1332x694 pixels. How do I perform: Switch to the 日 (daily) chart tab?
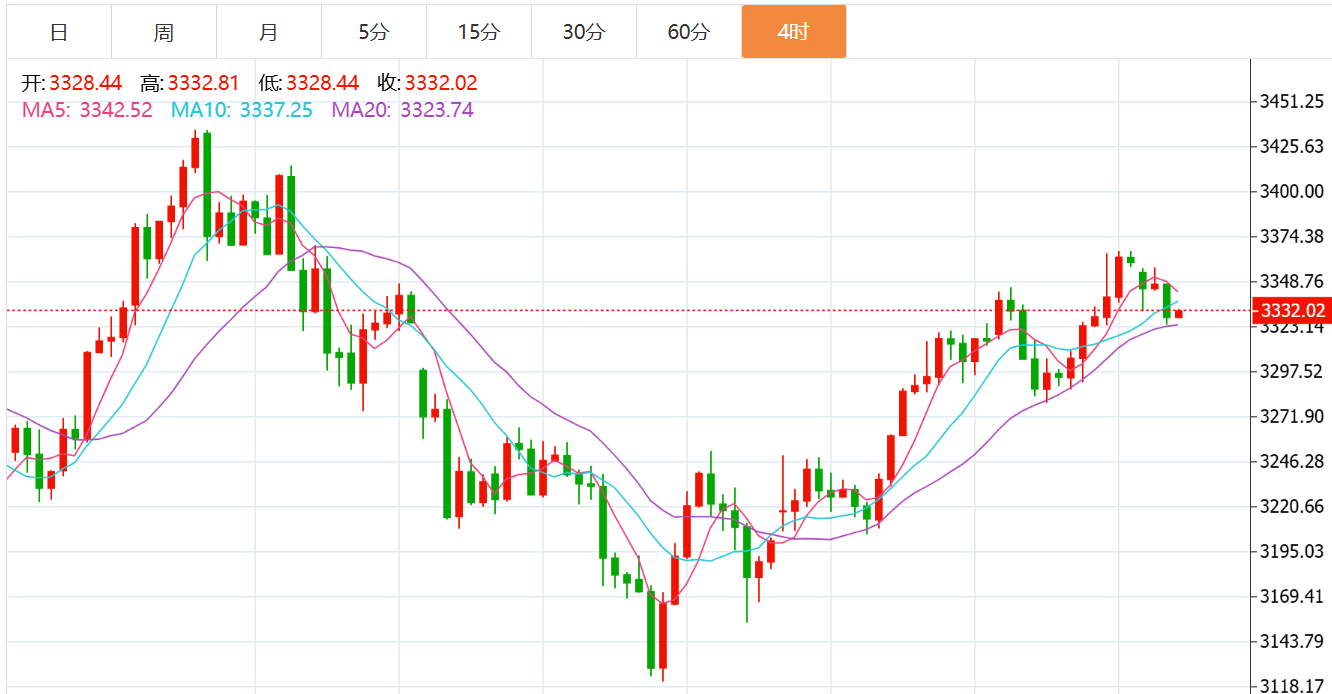click(59, 32)
